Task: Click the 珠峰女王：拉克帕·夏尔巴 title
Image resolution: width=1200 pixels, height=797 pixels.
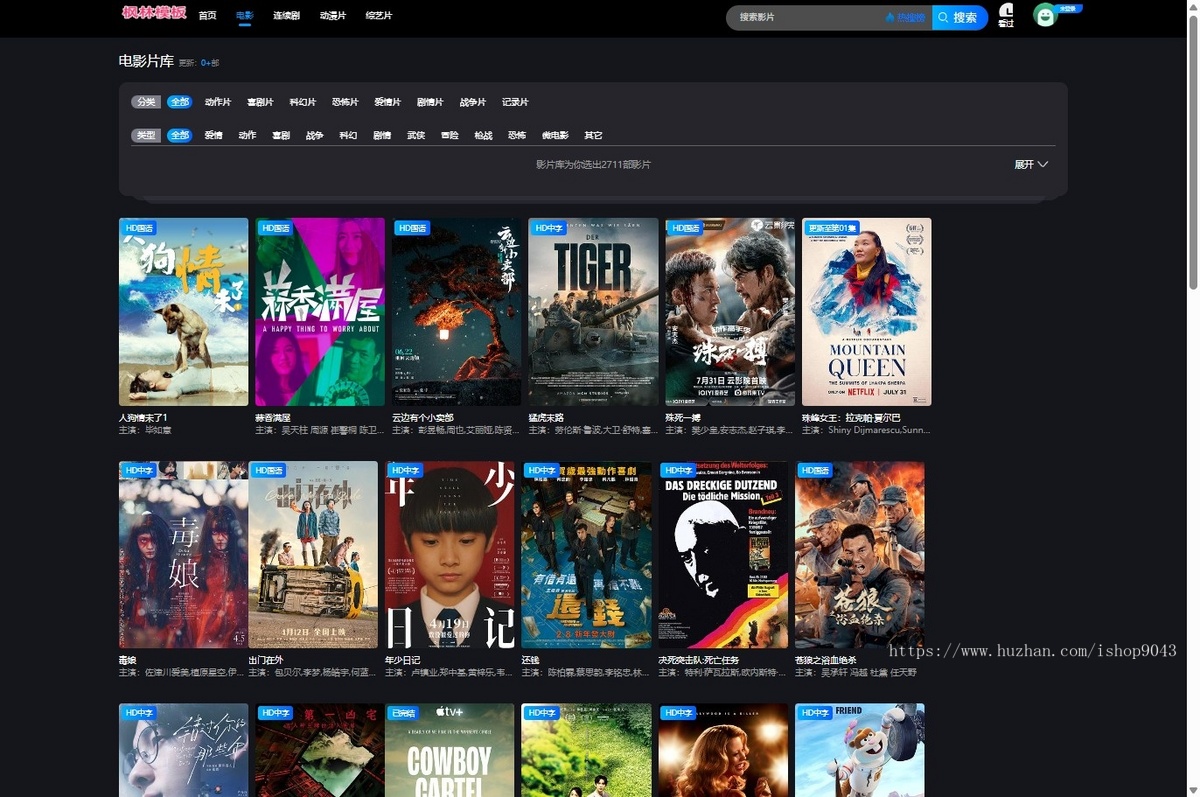Action: coord(851,417)
